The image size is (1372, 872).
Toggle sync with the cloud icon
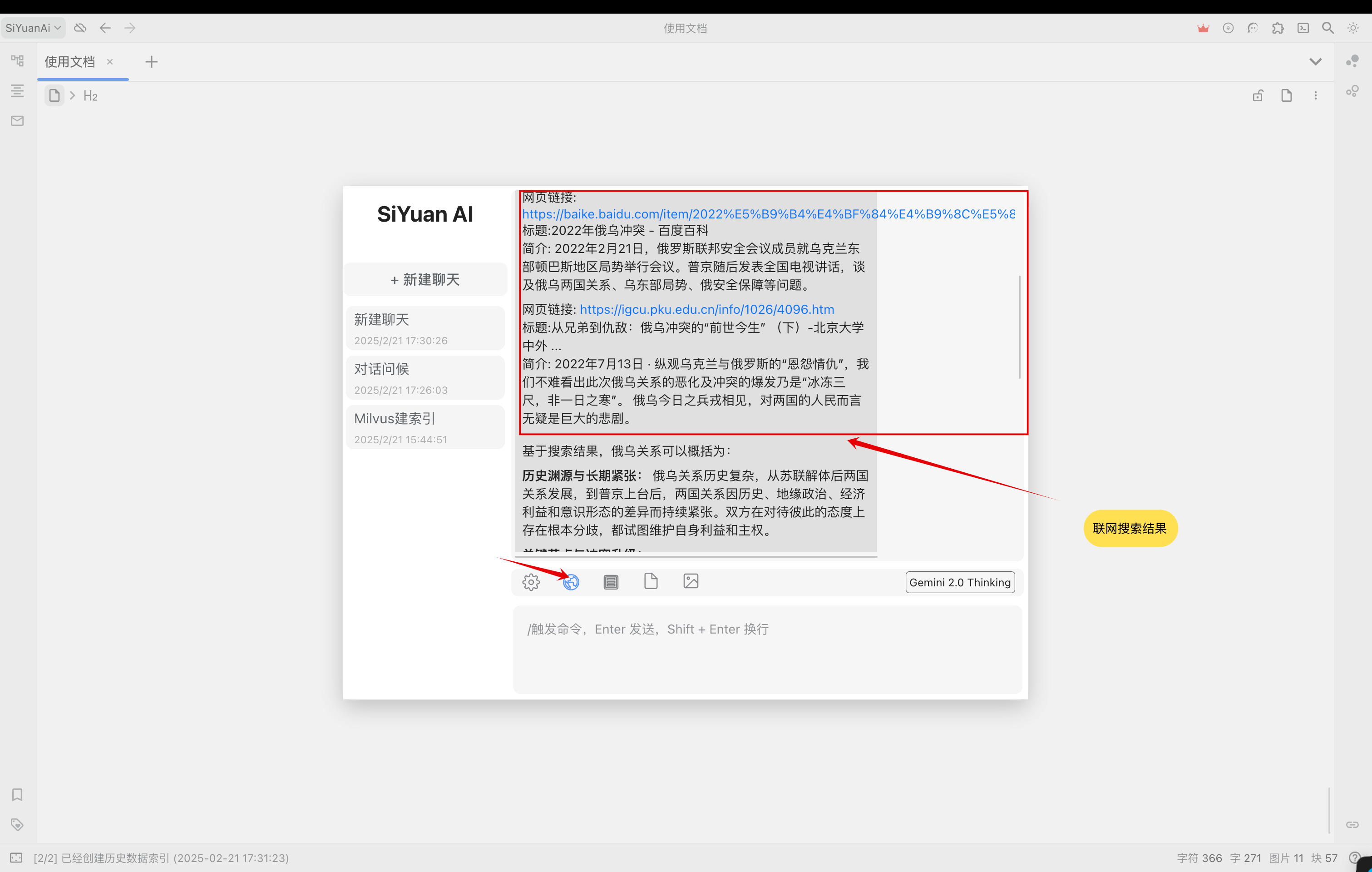click(80, 27)
